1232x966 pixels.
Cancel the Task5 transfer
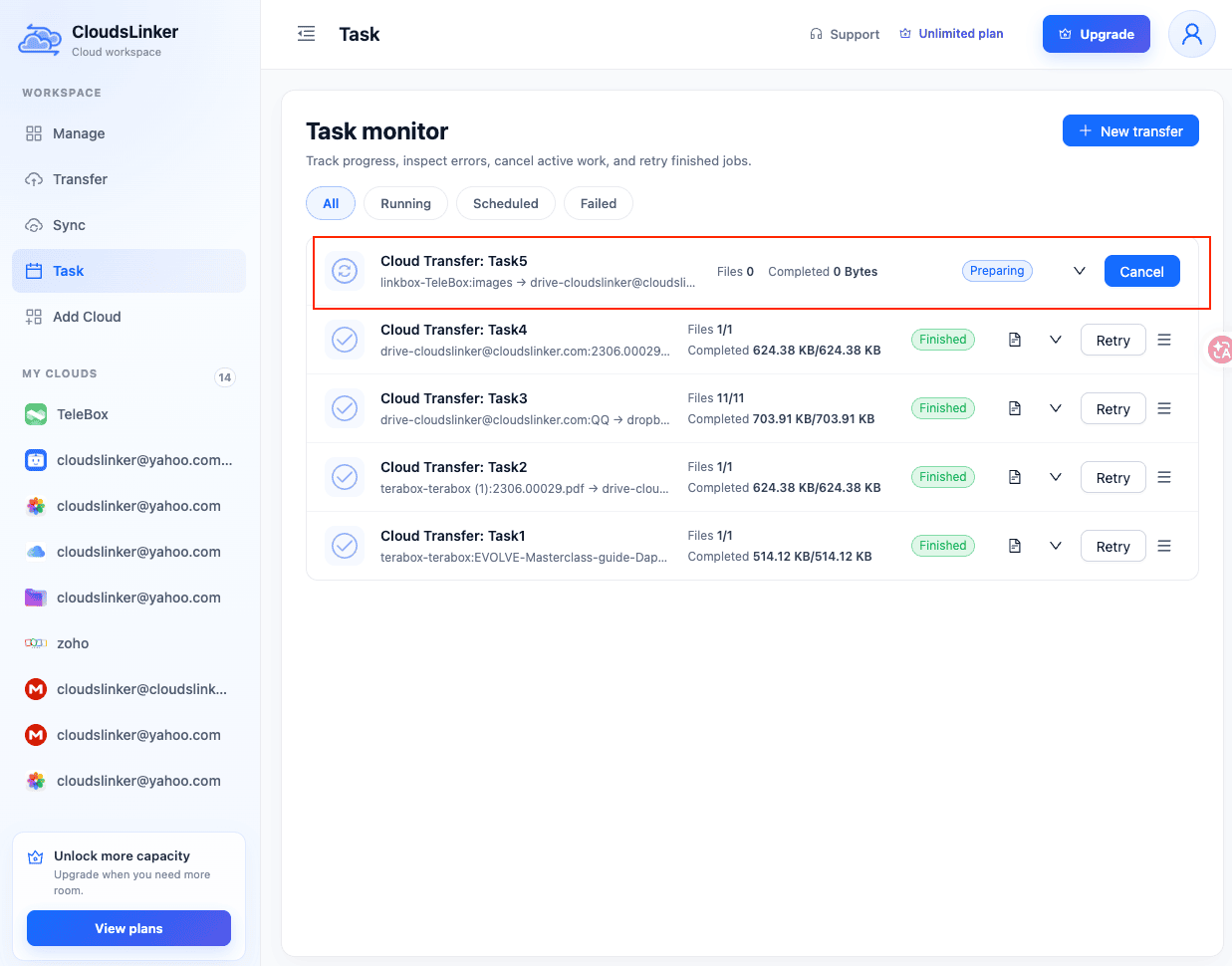(x=1142, y=271)
